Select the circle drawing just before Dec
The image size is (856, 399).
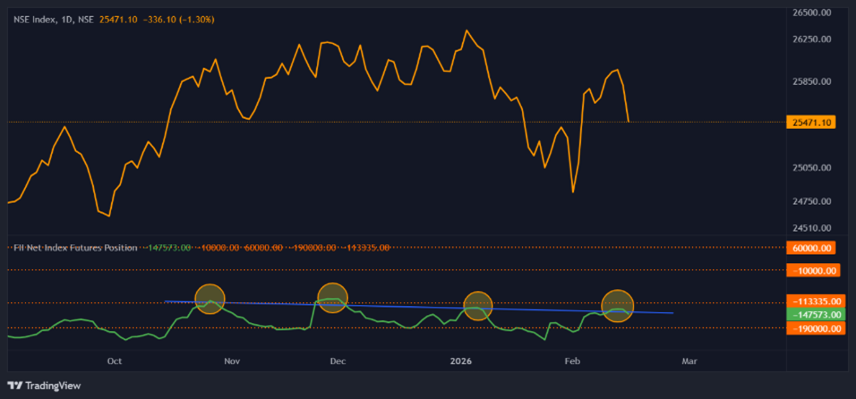[x=332, y=298]
